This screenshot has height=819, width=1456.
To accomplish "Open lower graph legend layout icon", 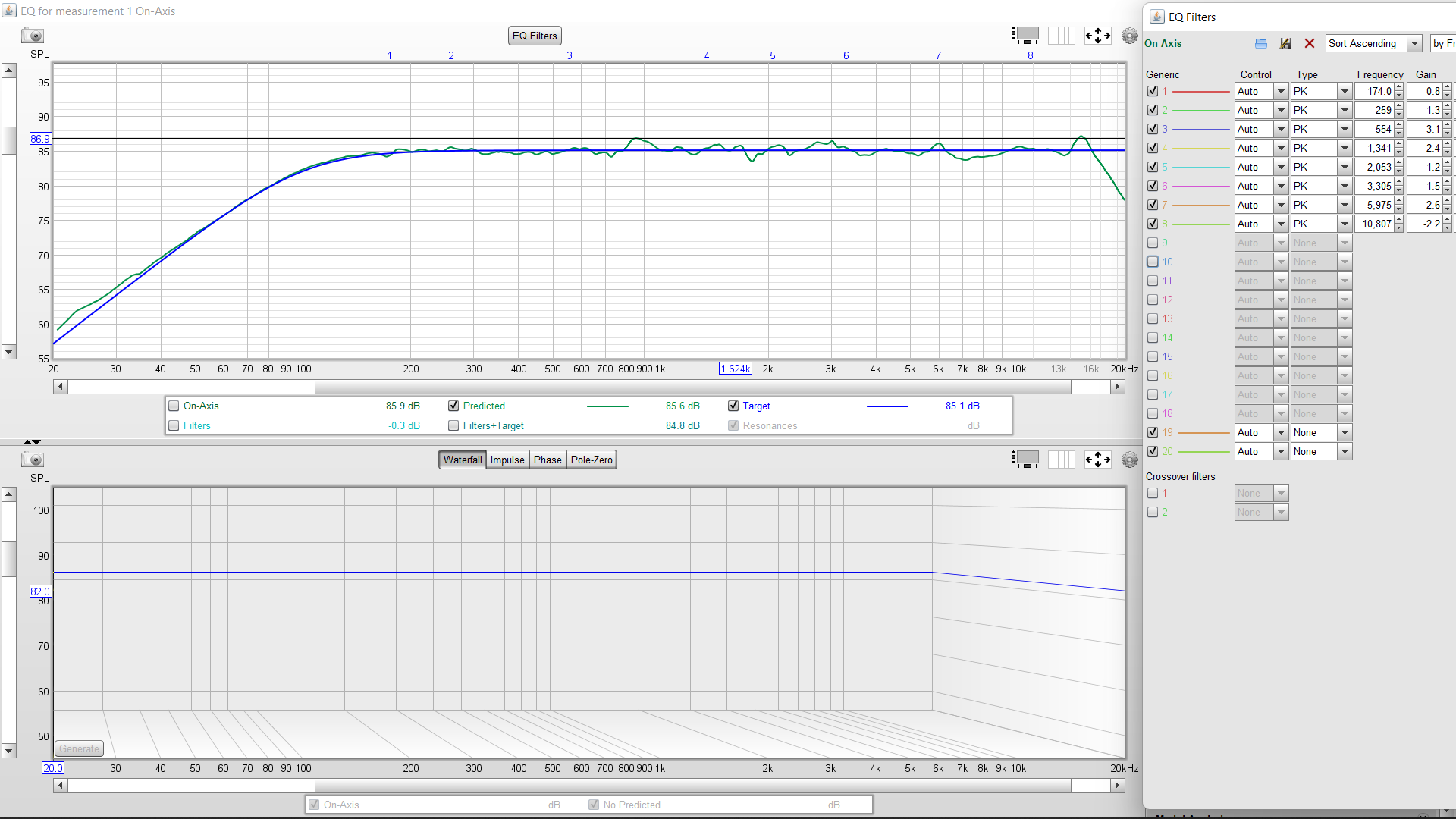I will click(x=1025, y=460).
